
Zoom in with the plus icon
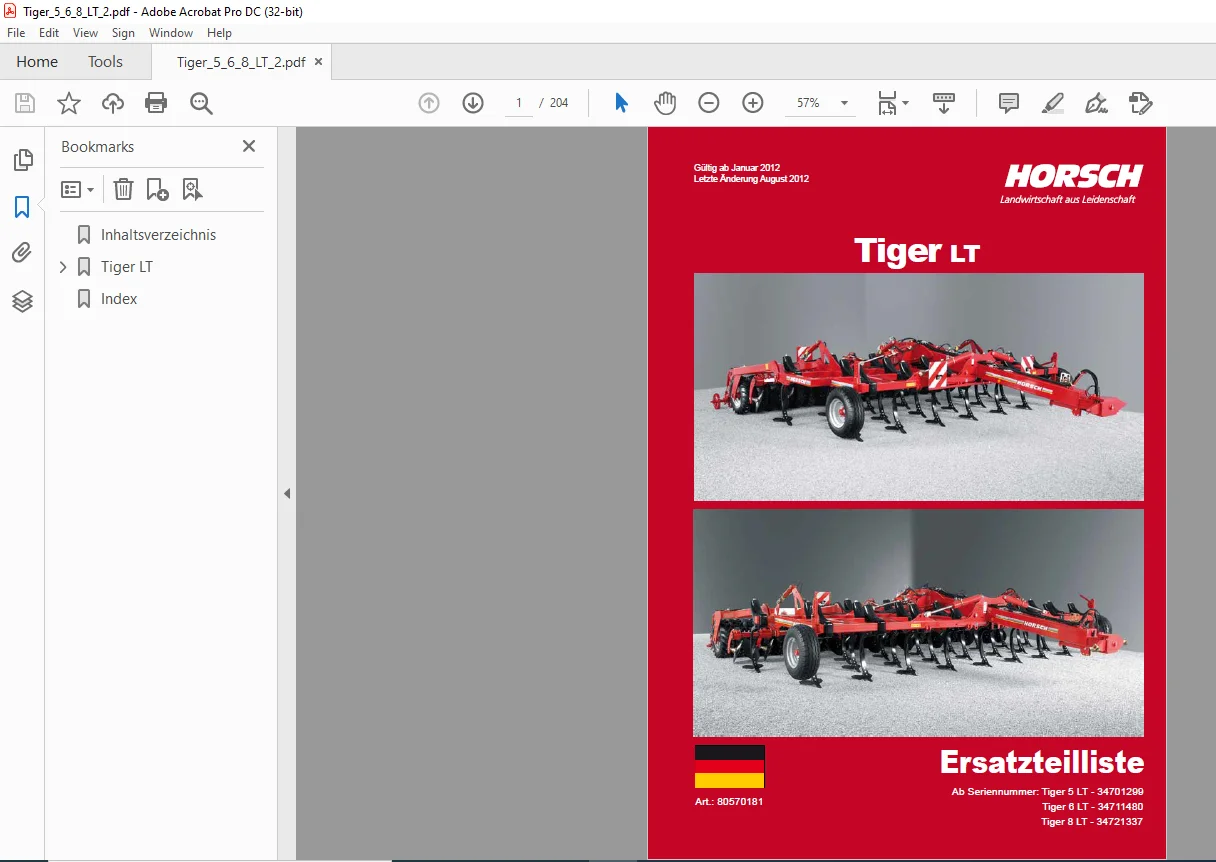pos(753,103)
